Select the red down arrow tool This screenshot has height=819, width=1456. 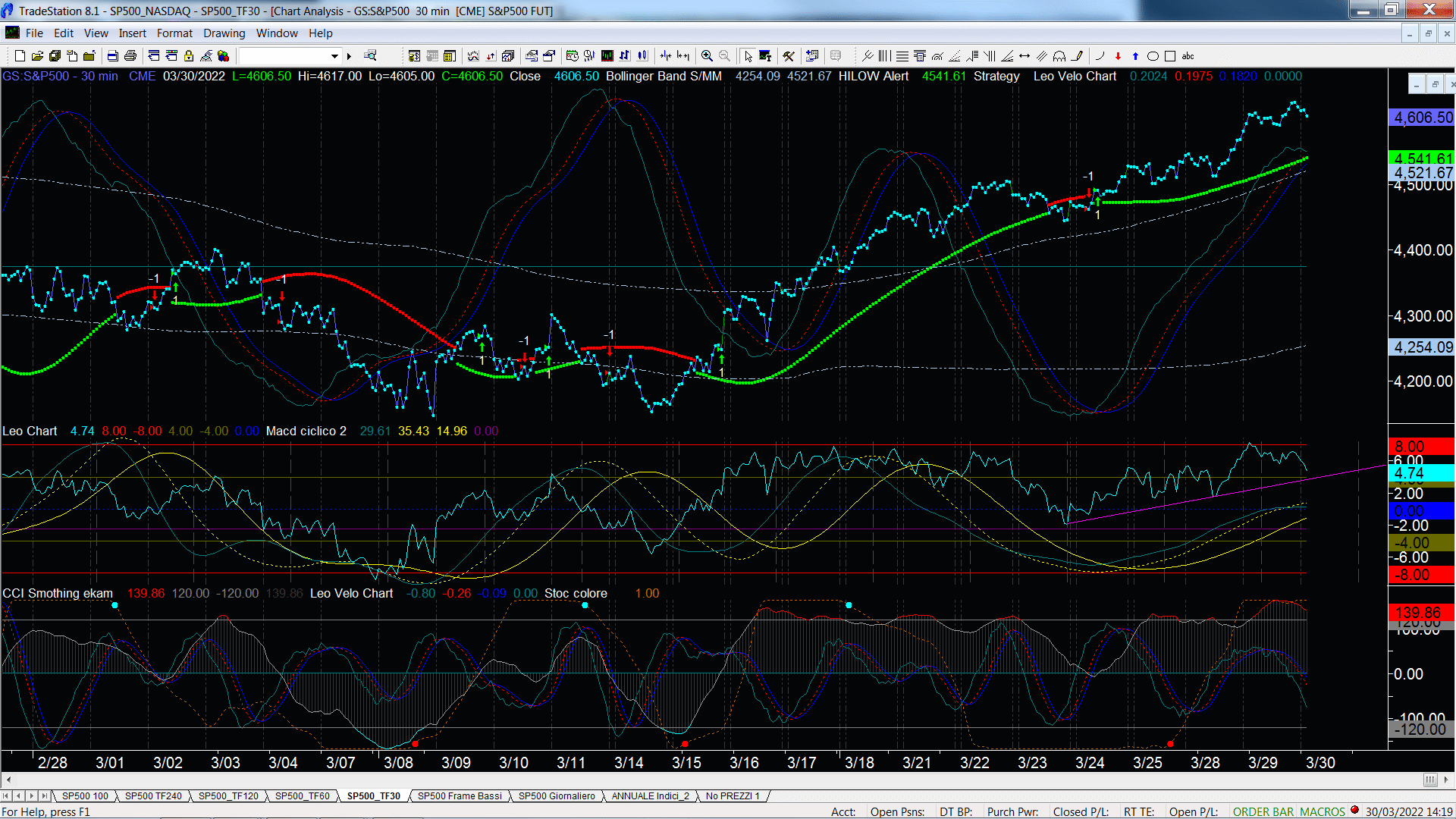(1118, 56)
